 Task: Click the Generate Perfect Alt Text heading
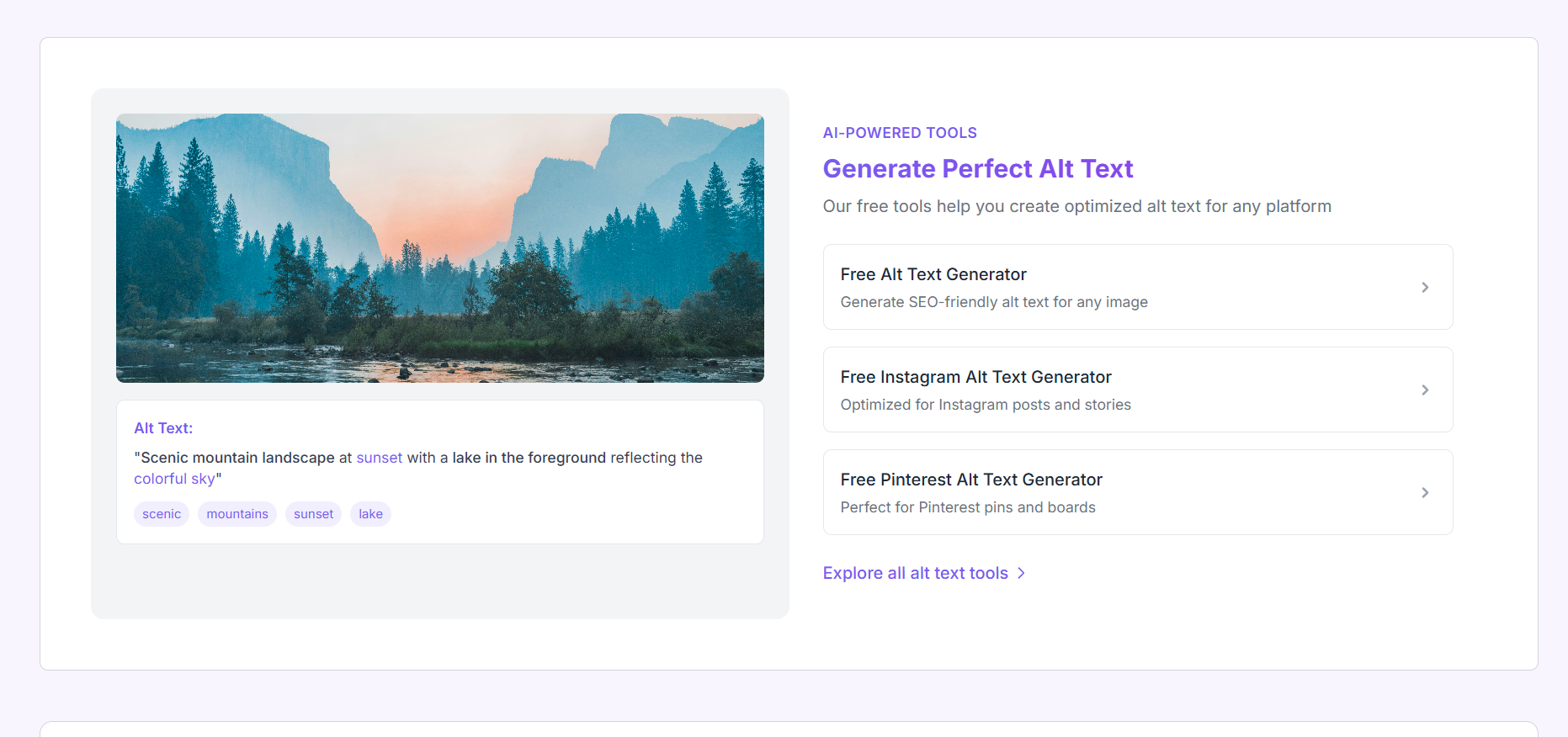click(978, 169)
